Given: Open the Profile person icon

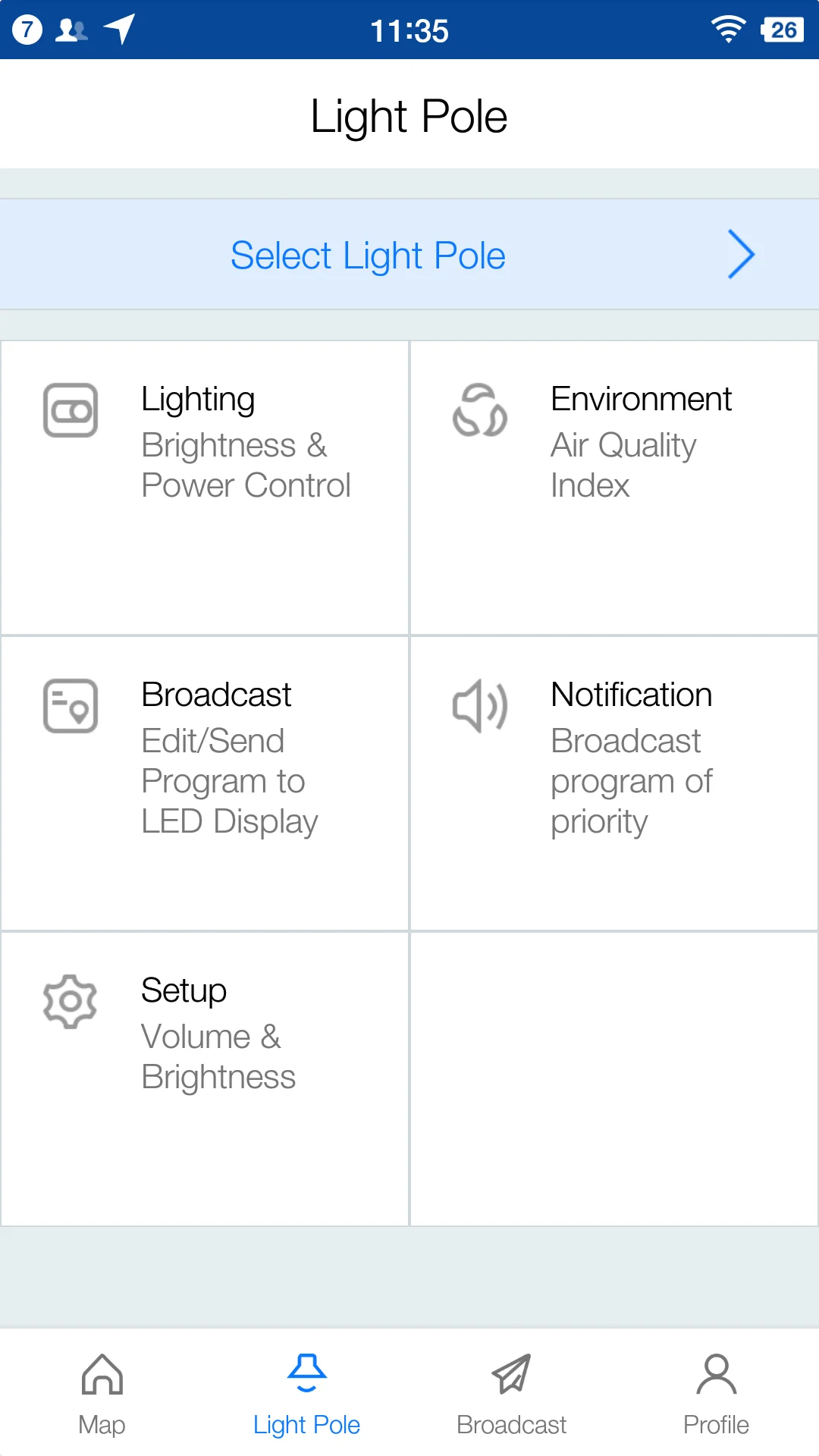Looking at the screenshot, I should click(717, 1374).
